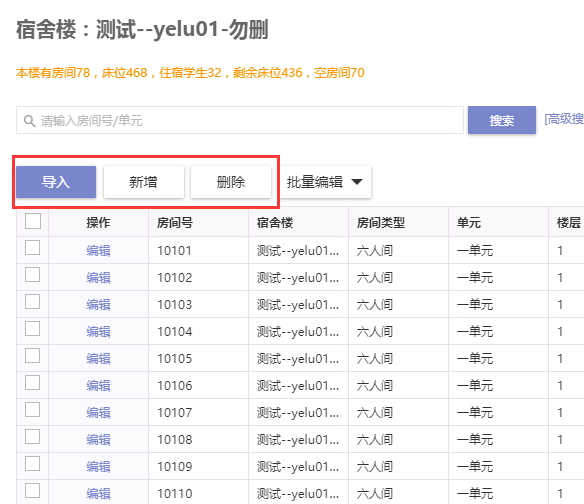Expand the 批量编辑 dropdown arrow
The width and height of the screenshot is (584, 504).
357,182
